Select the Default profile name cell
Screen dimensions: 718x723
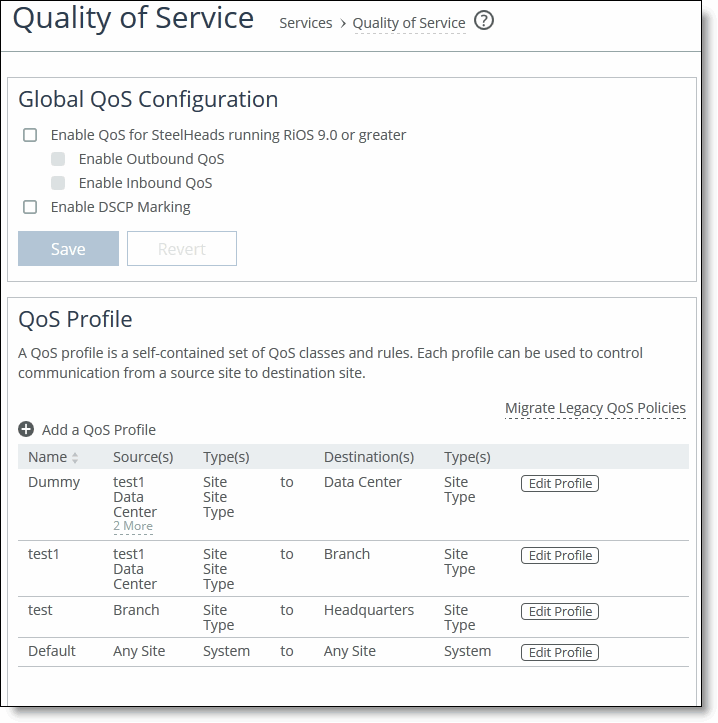tap(52, 651)
